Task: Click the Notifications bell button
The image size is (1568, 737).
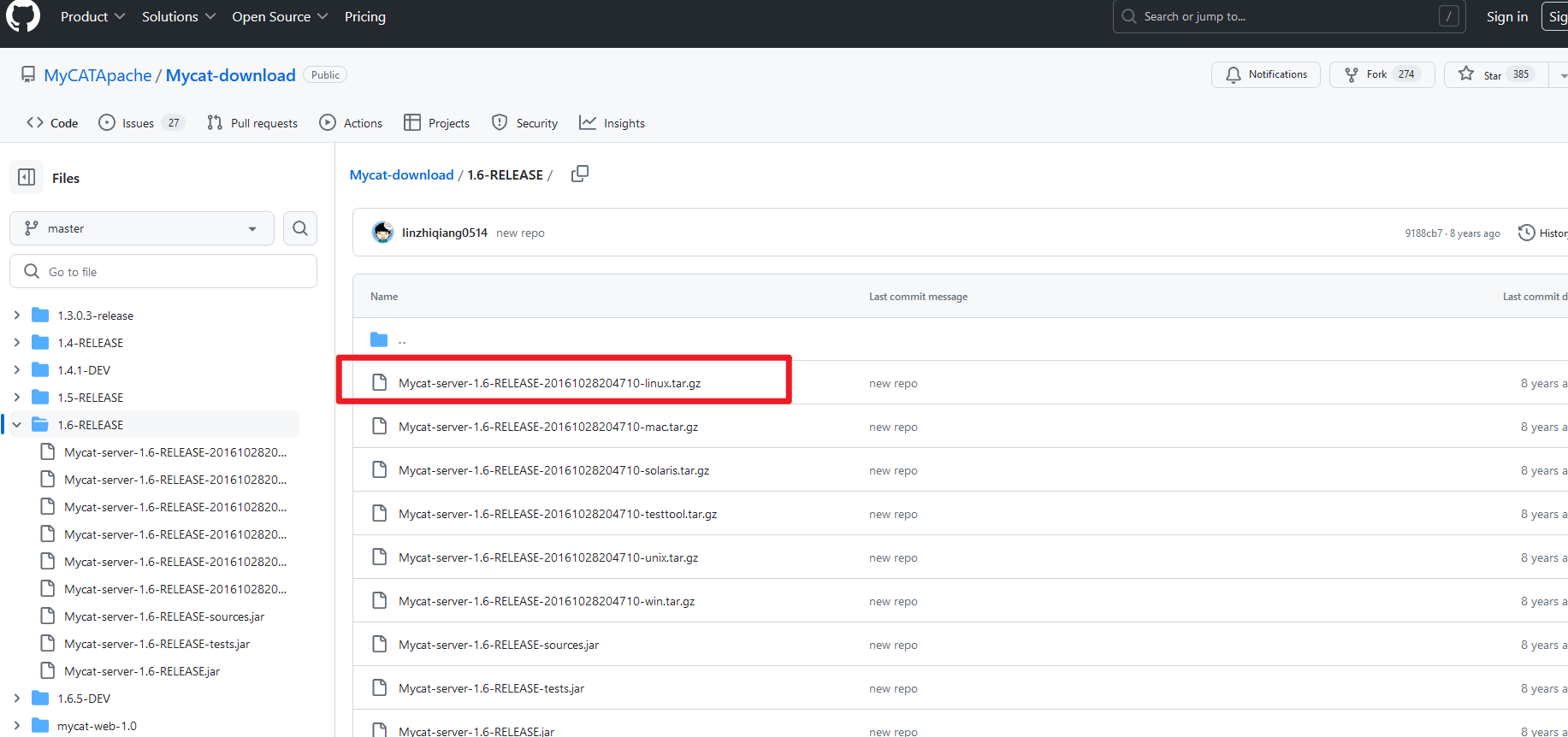Action: pyautogui.click(x=1265, y=74)
